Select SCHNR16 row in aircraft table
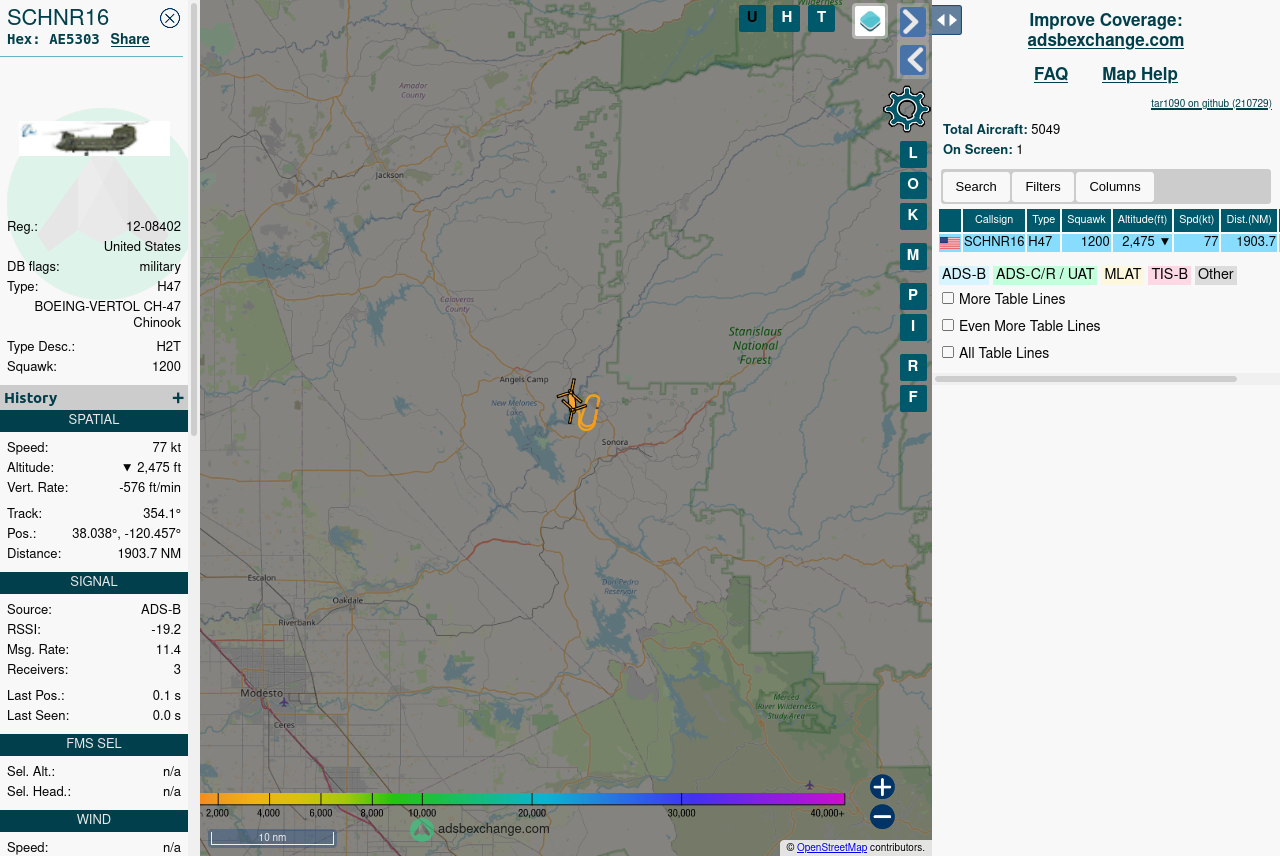The image size is (1280, 856). pyautogui.click(x=1108, y=242)
